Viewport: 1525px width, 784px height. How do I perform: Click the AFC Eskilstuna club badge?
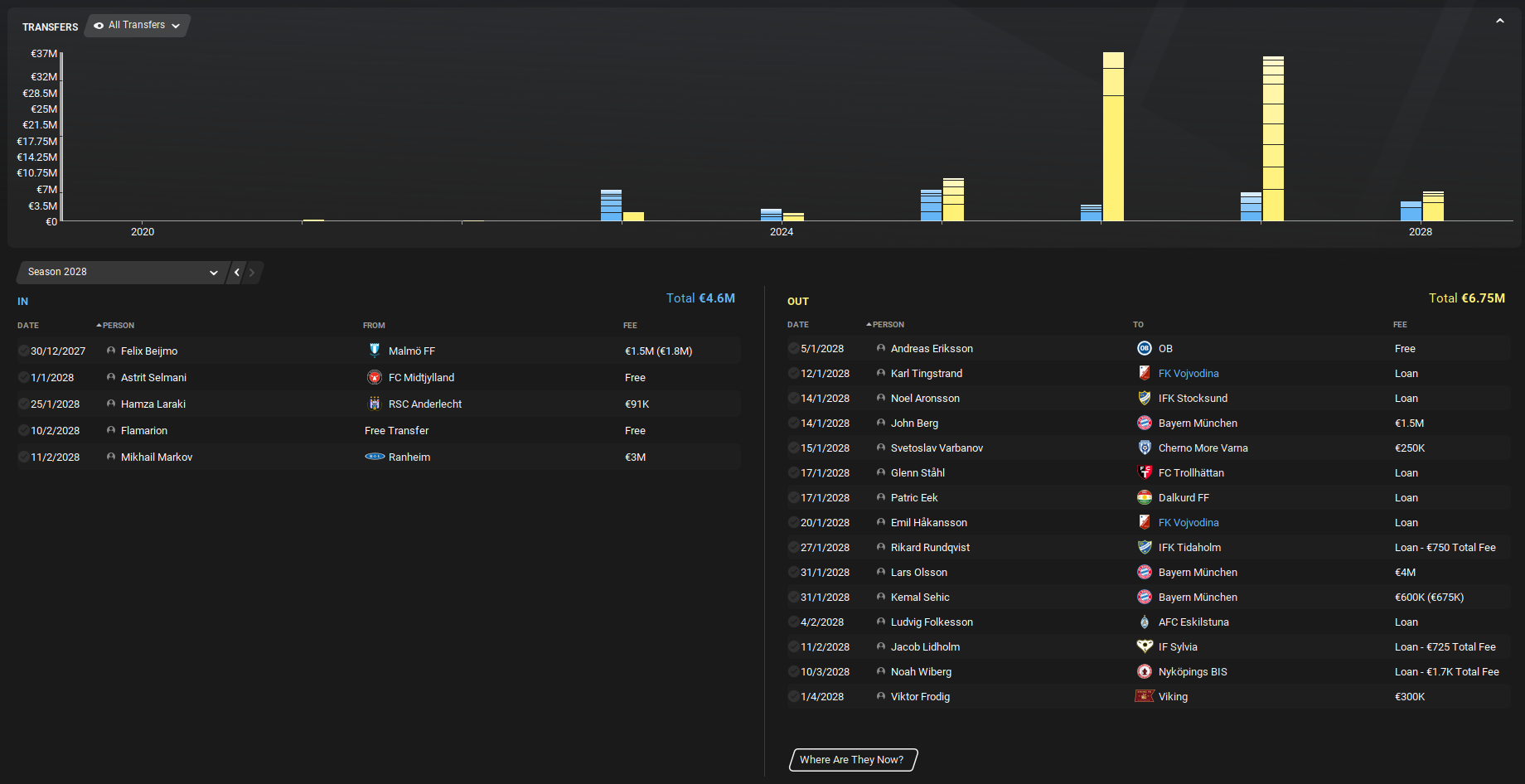(x=1145, y=622)
